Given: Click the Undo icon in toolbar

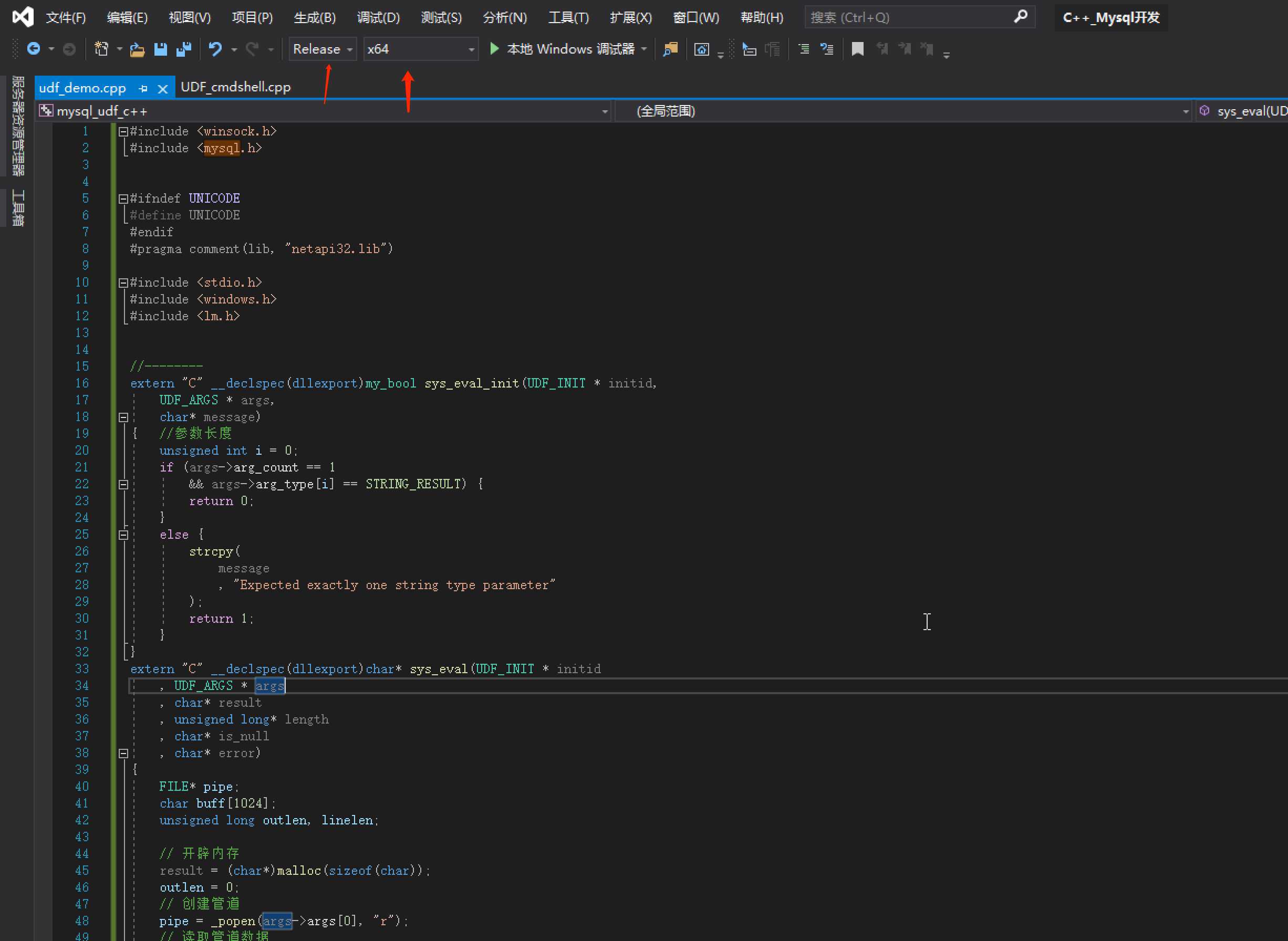Looking at the screenshot, I should pos(212,49).
